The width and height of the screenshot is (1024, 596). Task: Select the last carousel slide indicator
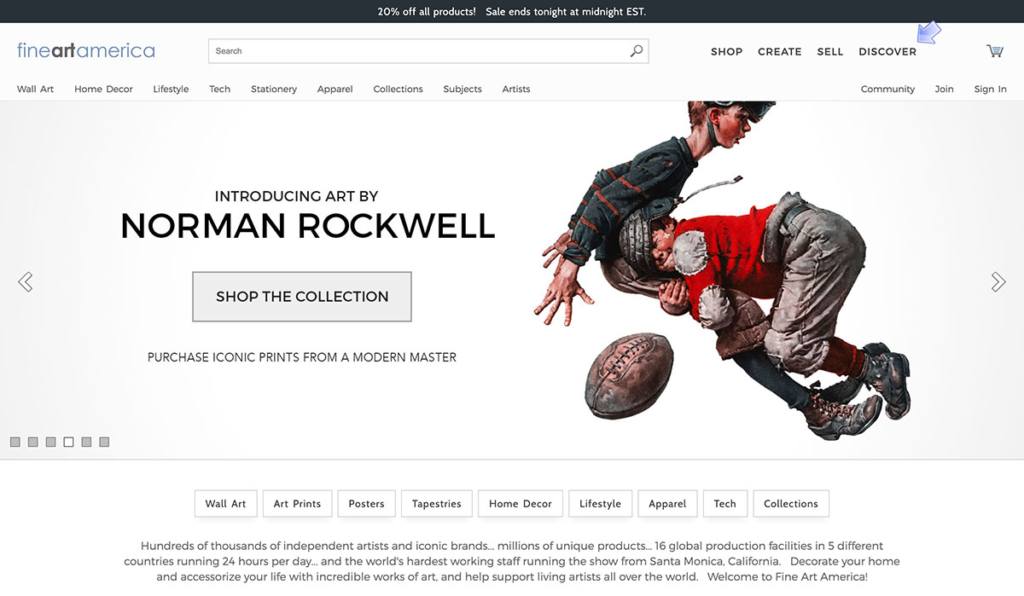104,442
